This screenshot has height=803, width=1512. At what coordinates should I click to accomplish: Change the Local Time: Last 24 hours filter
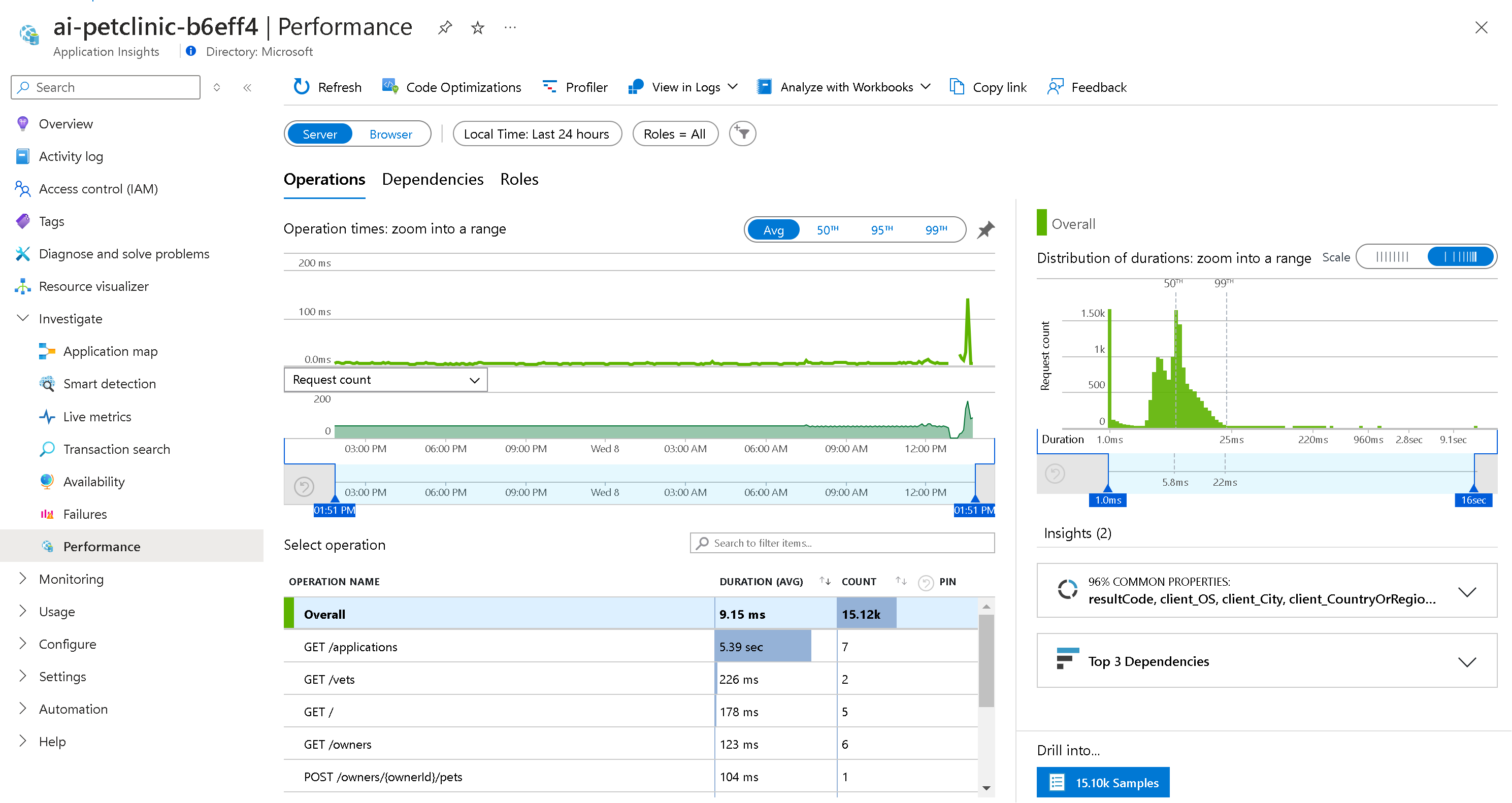pos(537,134)
